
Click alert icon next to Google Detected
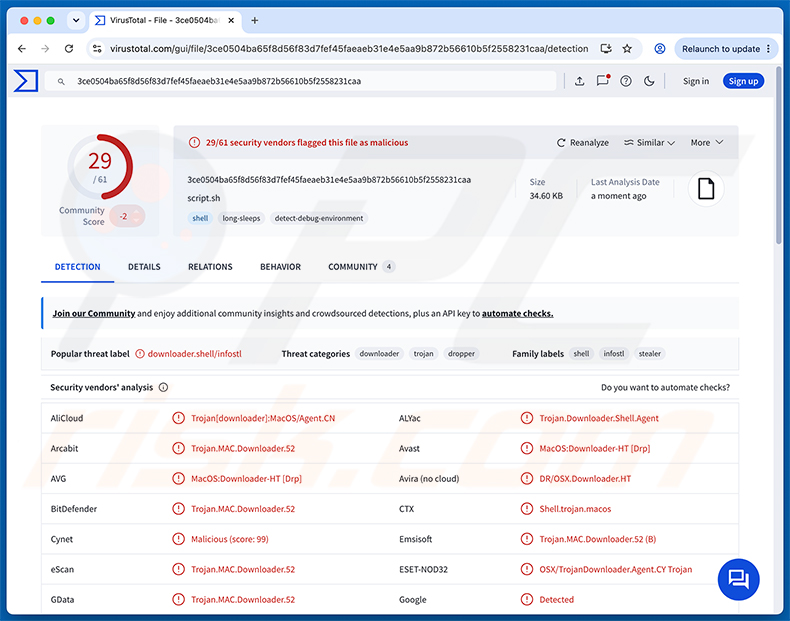[526, 599]
